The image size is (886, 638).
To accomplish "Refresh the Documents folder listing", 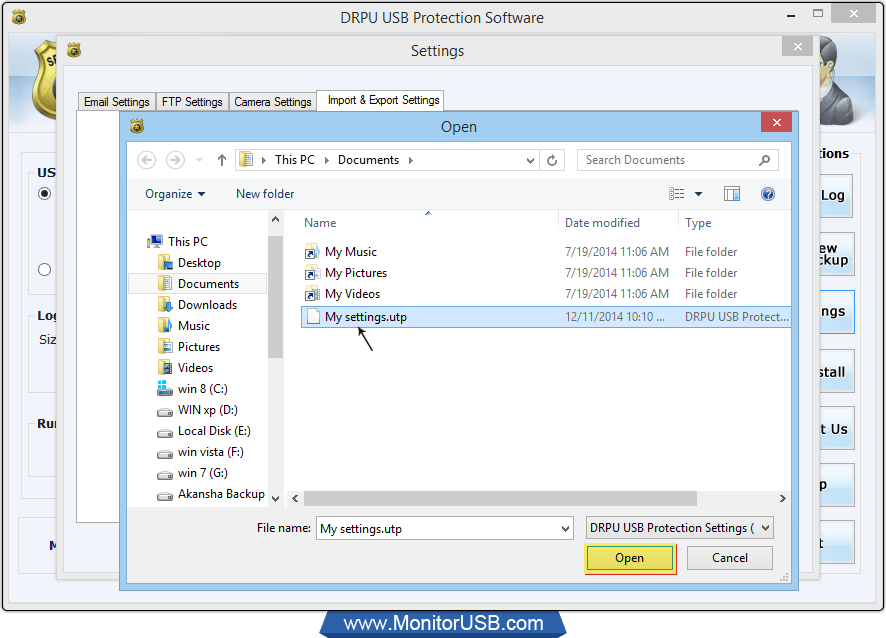I will pos(552,160).
